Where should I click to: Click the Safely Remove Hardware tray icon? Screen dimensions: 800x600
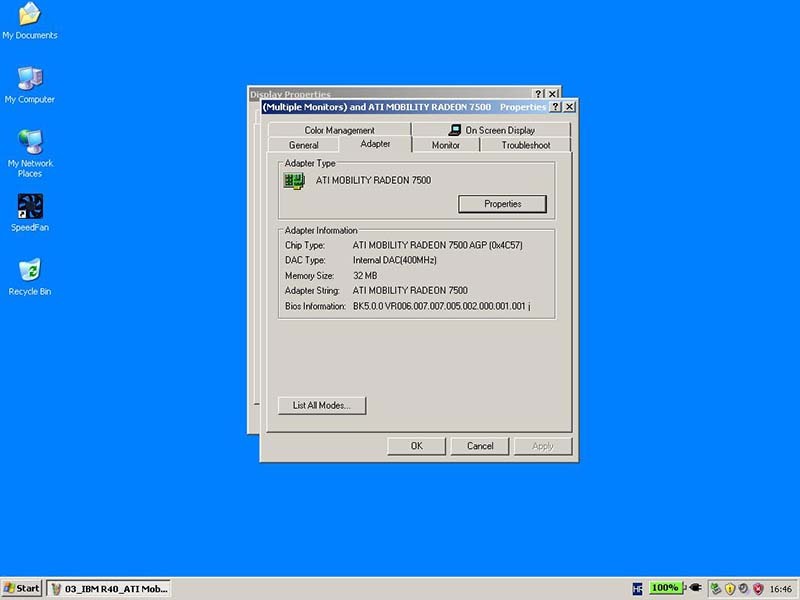tap(715, 588)
